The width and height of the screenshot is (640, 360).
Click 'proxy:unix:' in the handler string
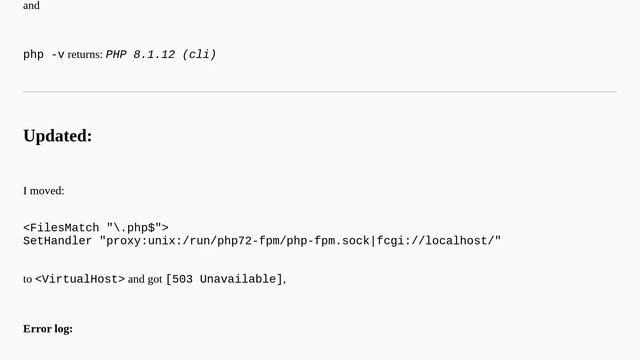click(x=144, y=241)
